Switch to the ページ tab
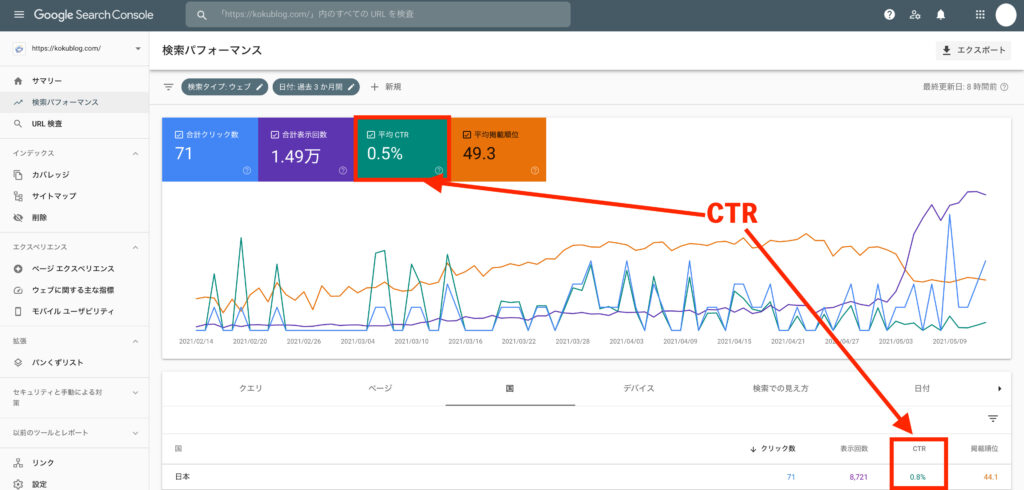Image resolution: width=1024 pixels, height=490 pixels. point(380,388)
